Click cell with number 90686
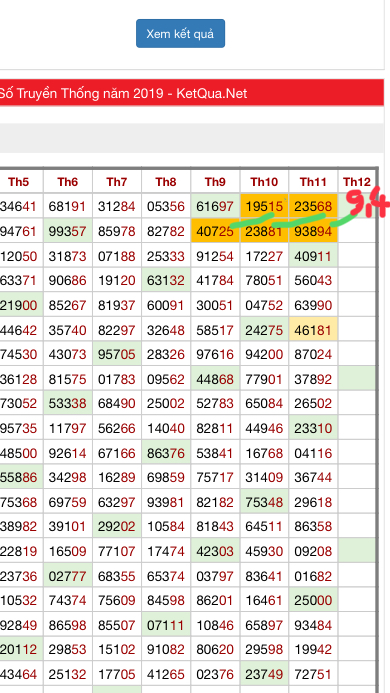The width and height of the screenshot is (390, 693). [68, 280]
